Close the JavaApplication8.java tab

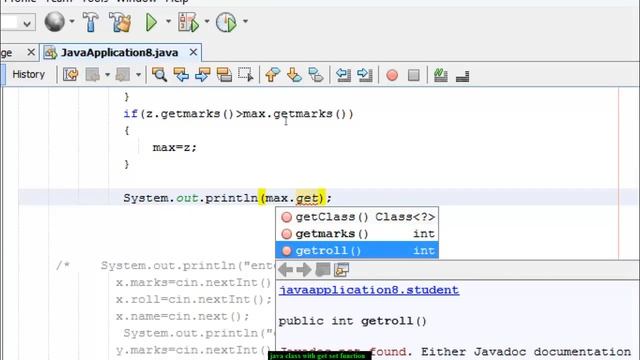[193, 52]
